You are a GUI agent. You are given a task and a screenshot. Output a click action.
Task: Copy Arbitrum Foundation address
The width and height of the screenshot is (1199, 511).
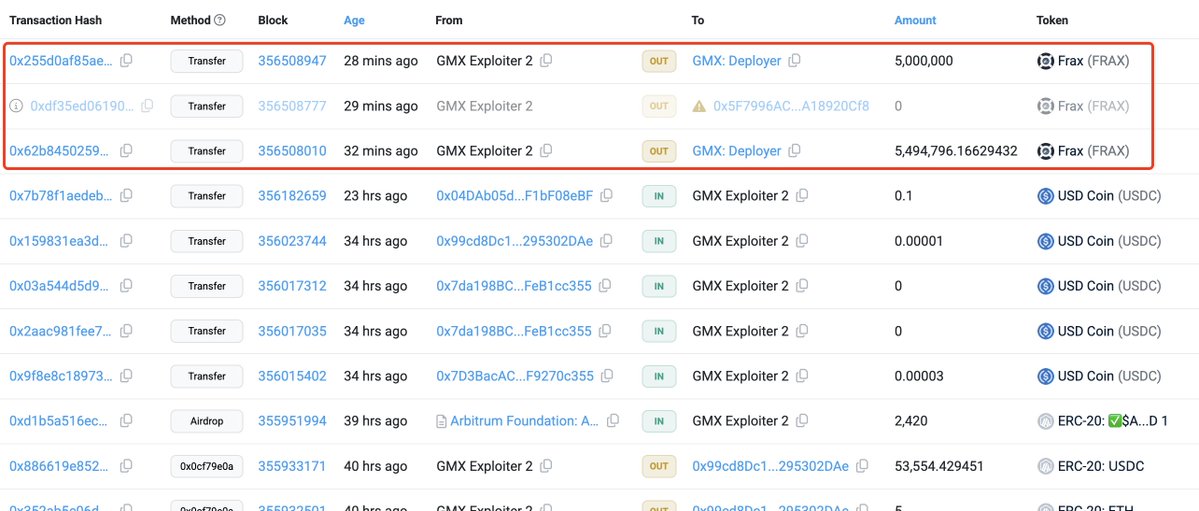point(612,421)
